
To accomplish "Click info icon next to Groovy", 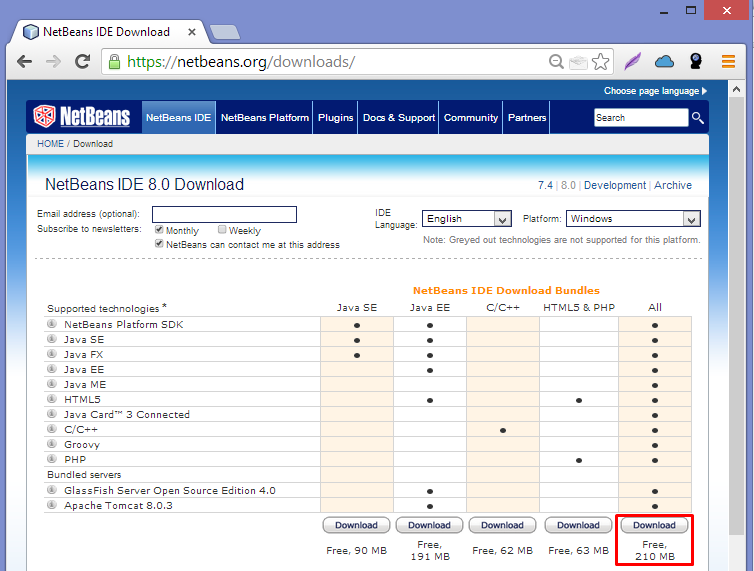I will (52, 444).
